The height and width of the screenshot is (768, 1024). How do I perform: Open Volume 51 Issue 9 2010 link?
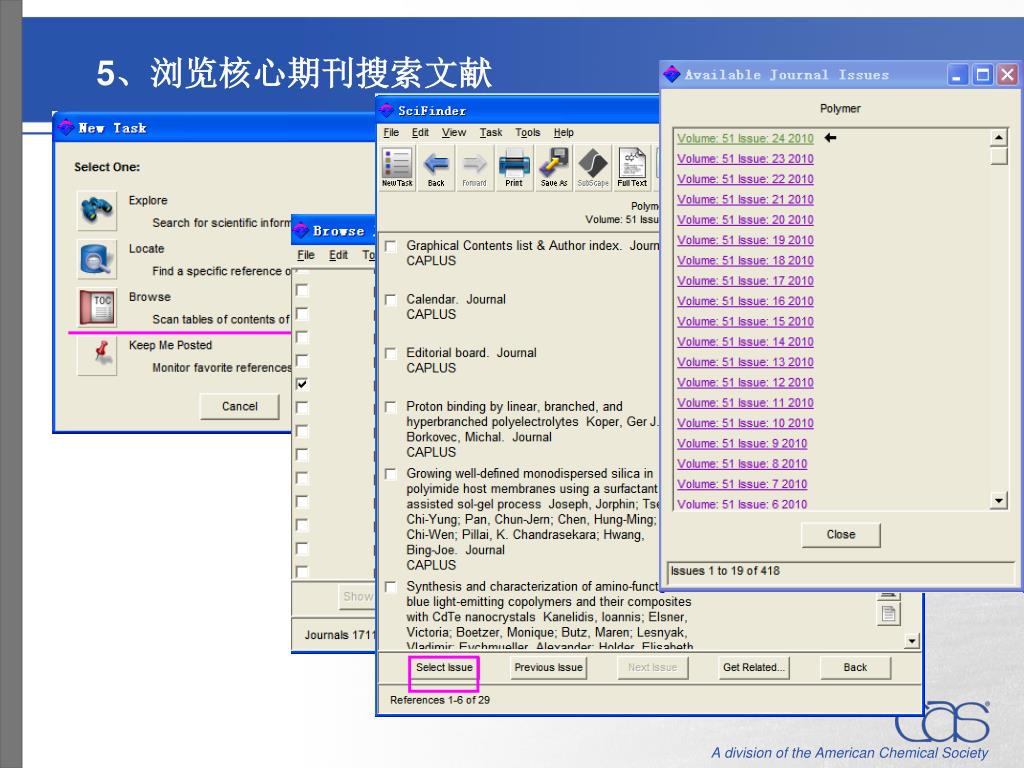tap(742, 443)
